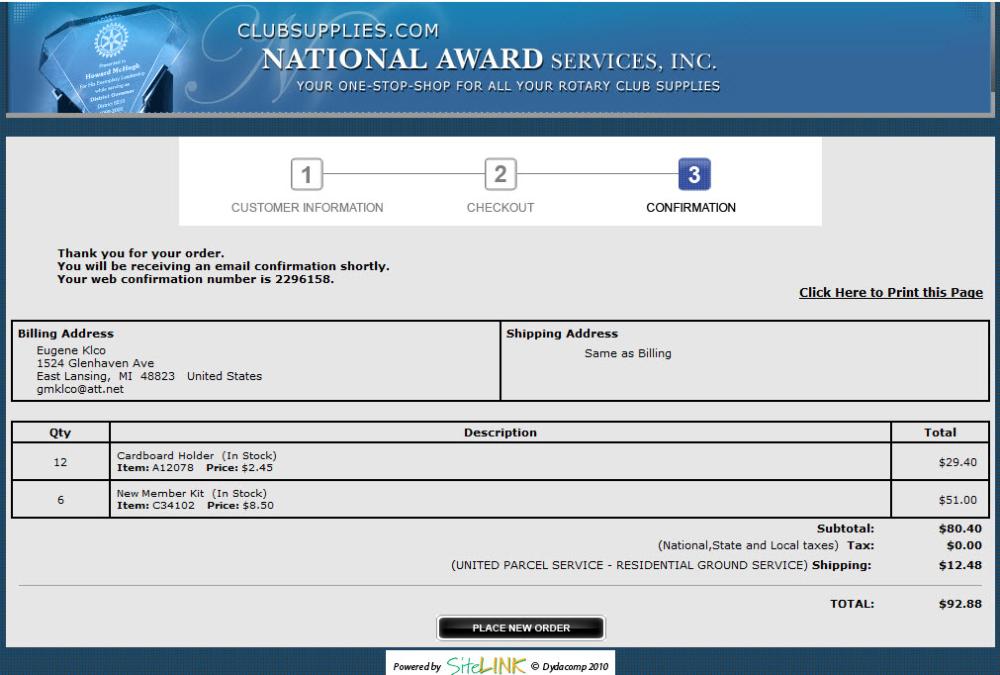The image size is (1000, 675).
Task: Click the order total $92.88
Action: tap(960, 604)
